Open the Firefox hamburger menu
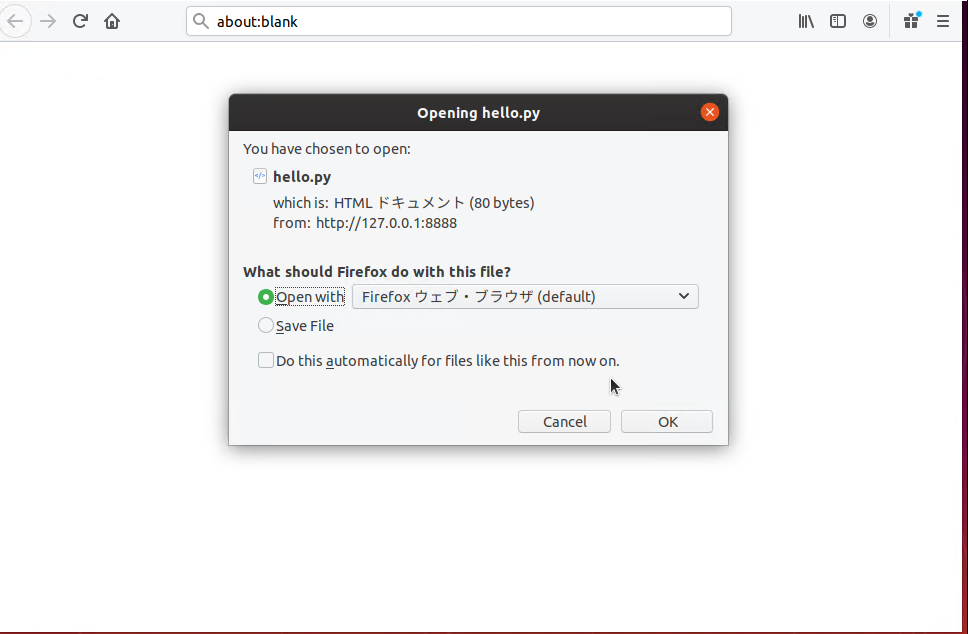The height and width of the screenshot is (634, 968). (943, 22)
